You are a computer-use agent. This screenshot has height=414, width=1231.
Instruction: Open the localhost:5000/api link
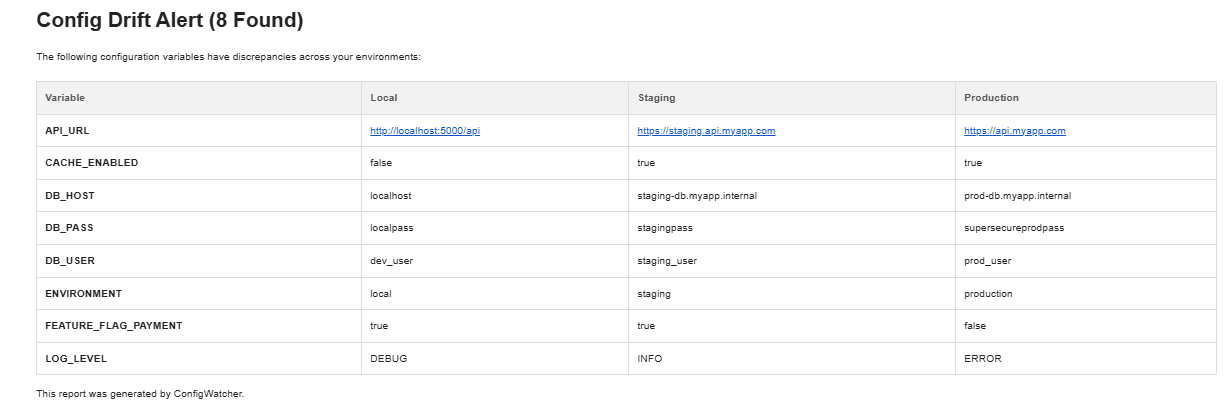click(425, 131)
